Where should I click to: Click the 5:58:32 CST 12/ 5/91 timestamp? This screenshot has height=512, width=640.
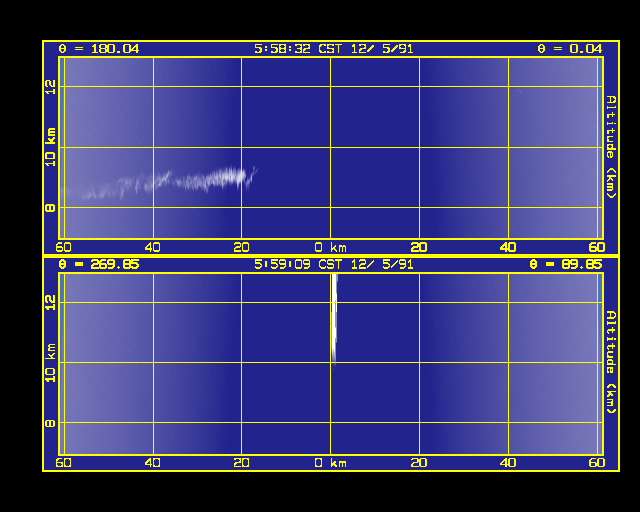333,49
